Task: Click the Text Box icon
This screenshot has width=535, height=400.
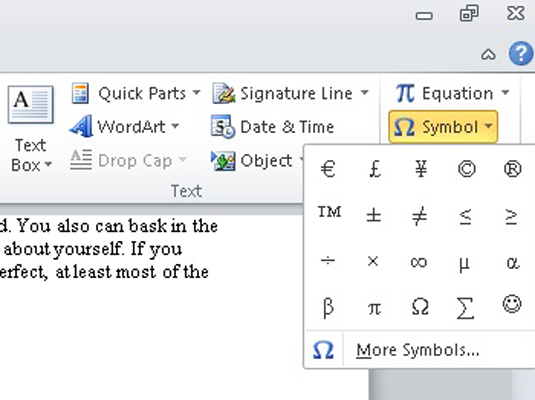Action: tap(31, 104)
